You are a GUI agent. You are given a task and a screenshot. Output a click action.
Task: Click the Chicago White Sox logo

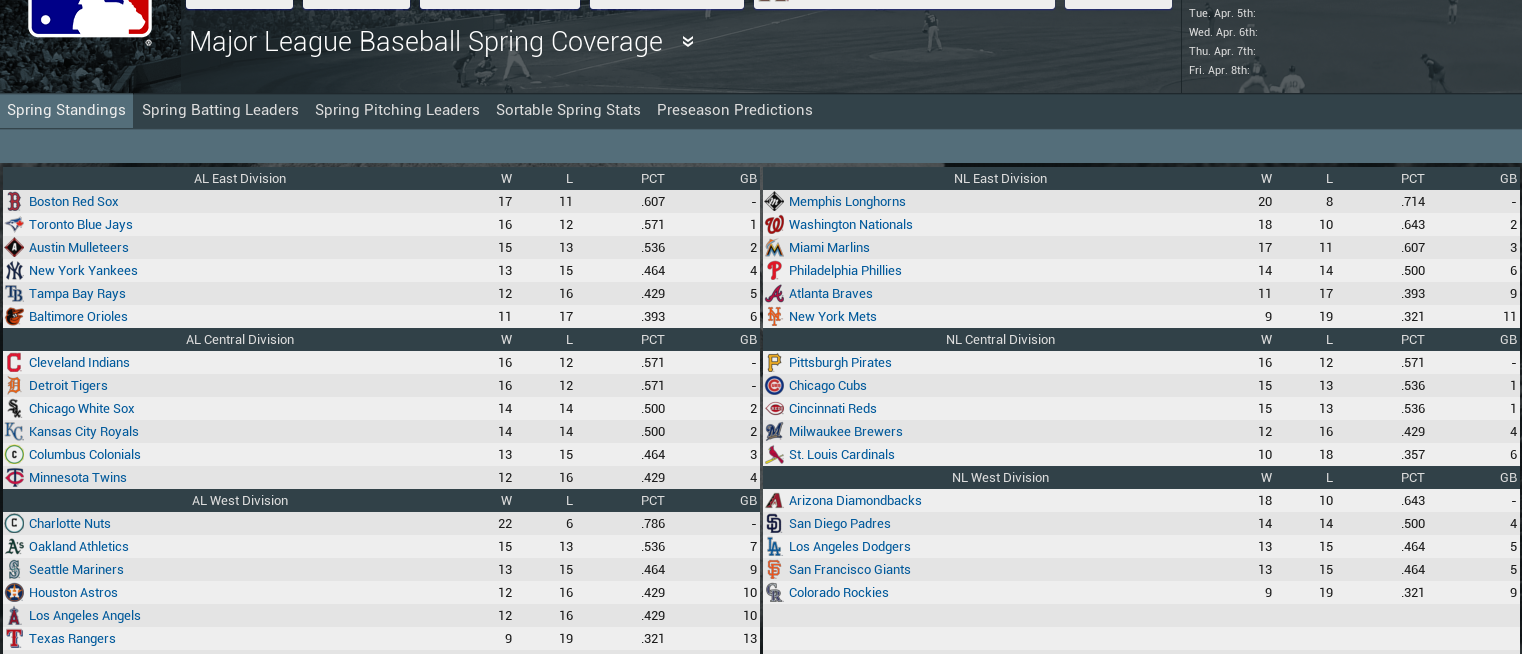click(x=14, y=409)
